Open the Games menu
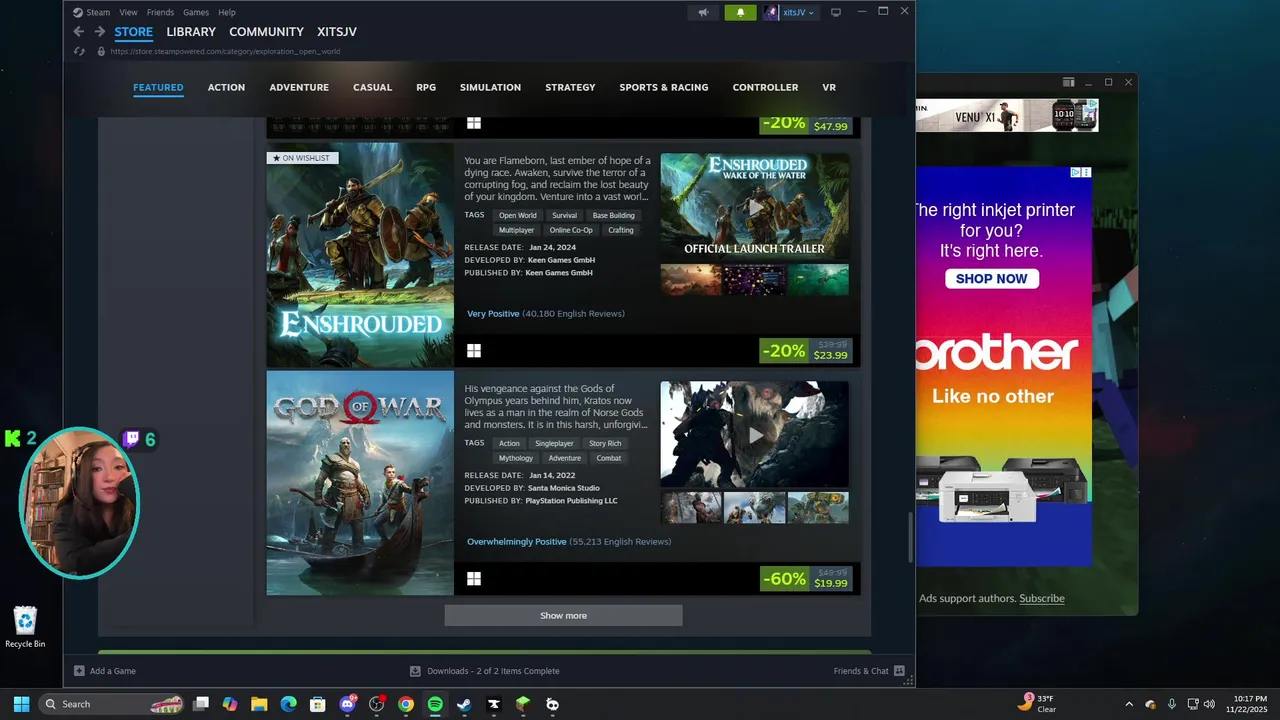 [x=195, y=12]
